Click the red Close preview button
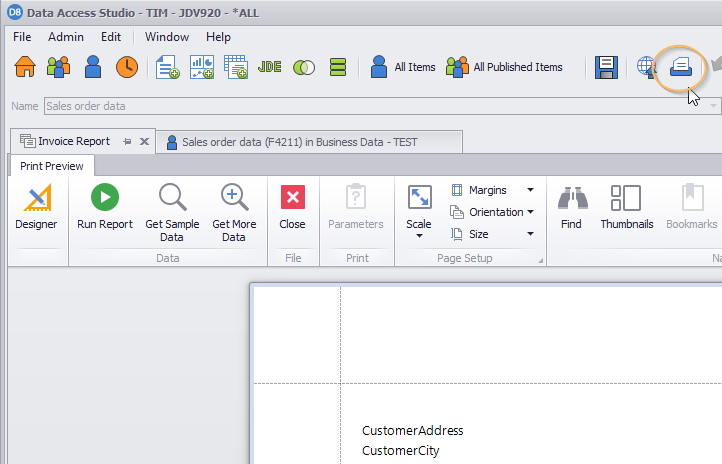Image resolution: width=722 pixels, height=464 pixels. point(293,207)
